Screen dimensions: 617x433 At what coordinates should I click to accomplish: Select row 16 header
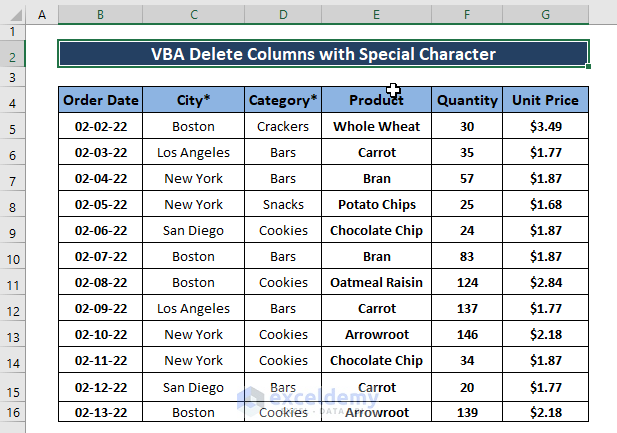click(12, 413)
